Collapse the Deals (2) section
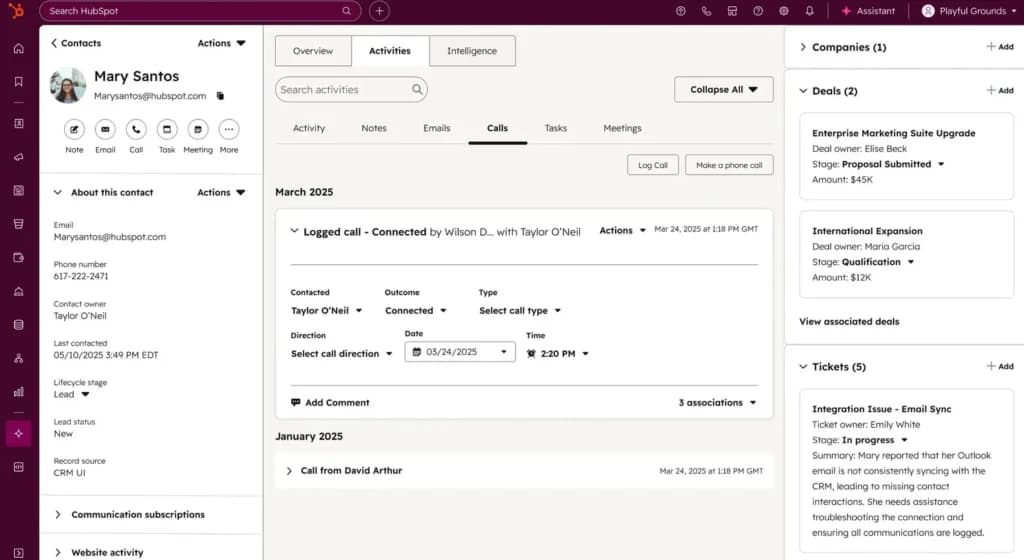1024x560 pixels. tap(803, 91)
